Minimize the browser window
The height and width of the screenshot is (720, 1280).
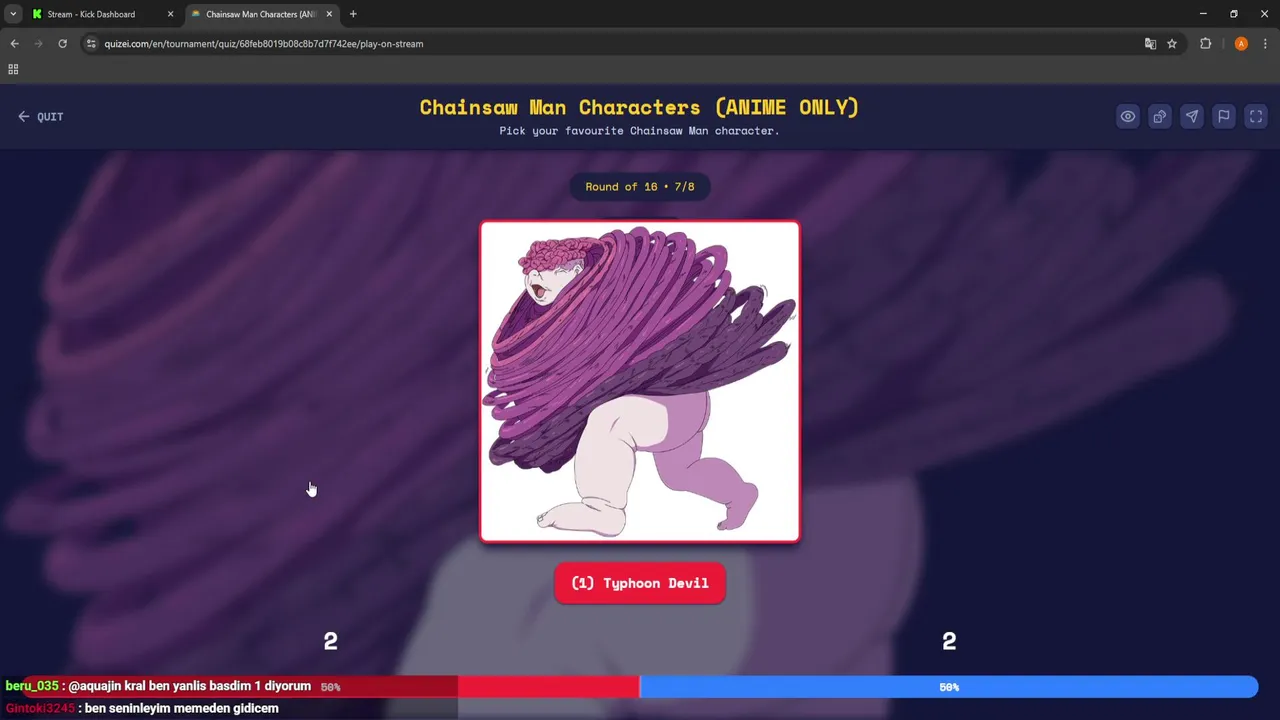click(1202, 14)
